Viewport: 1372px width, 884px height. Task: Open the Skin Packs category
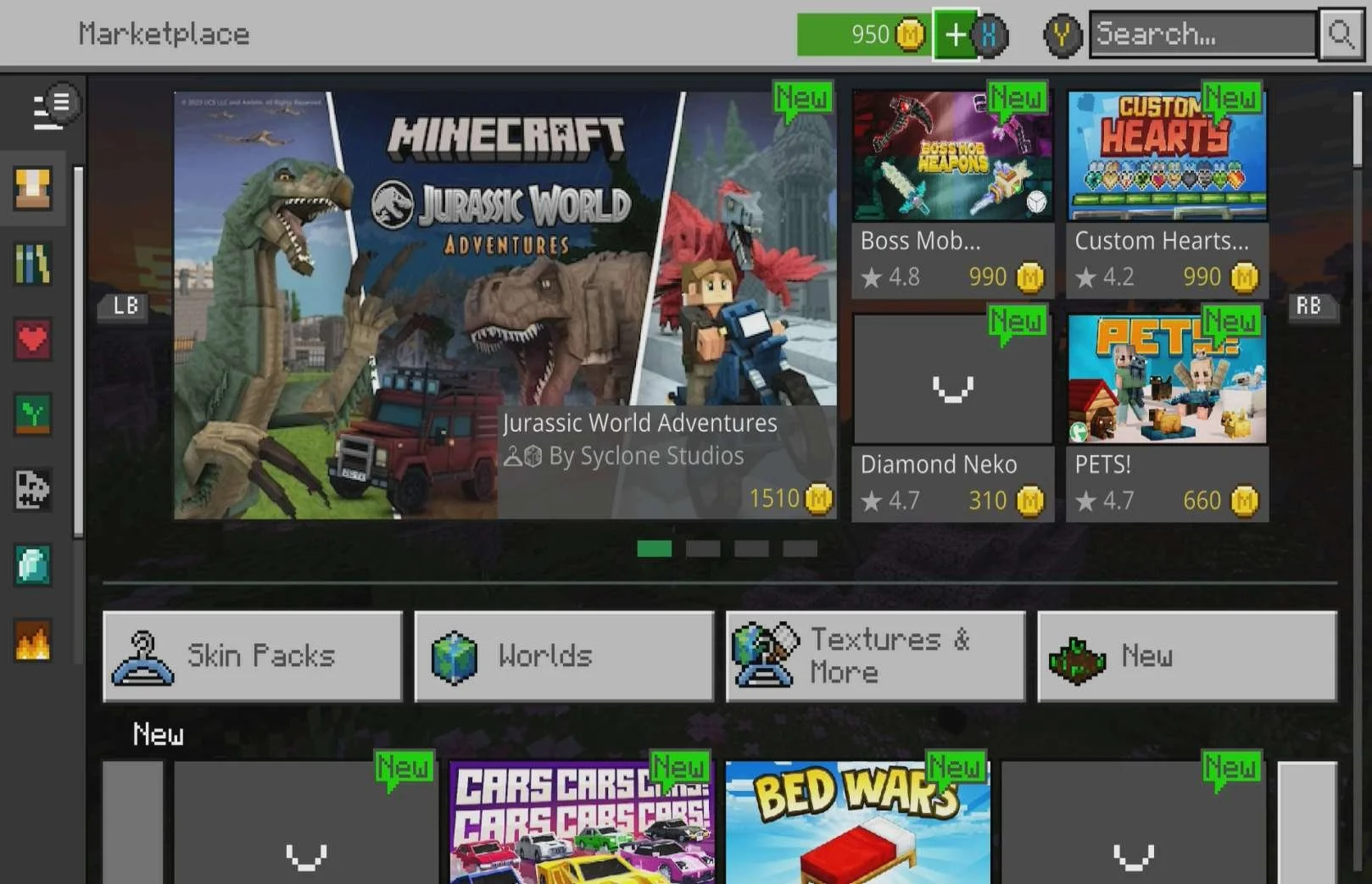click(x=253, y=657)
